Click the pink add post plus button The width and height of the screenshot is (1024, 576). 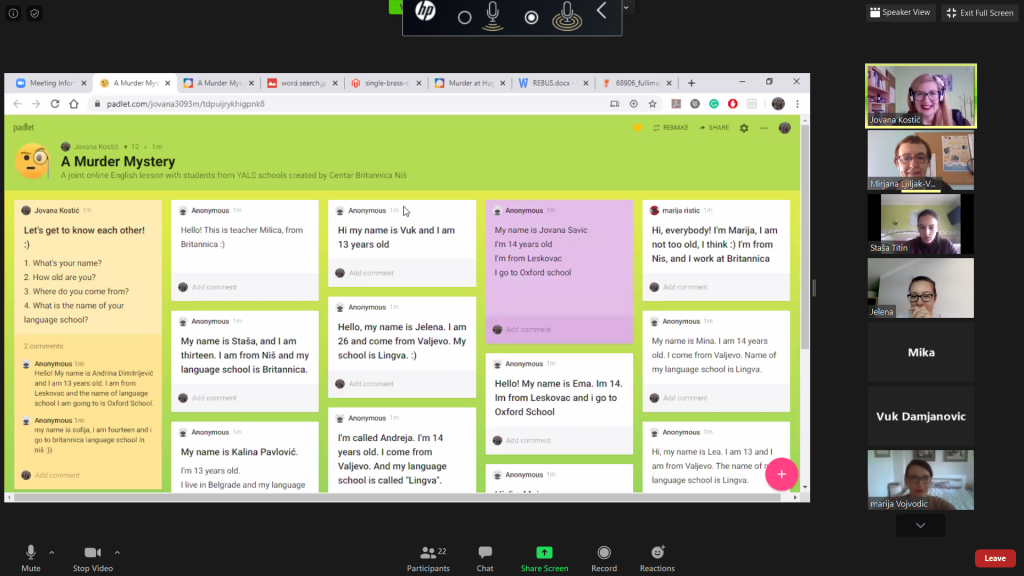click(781, 473)
